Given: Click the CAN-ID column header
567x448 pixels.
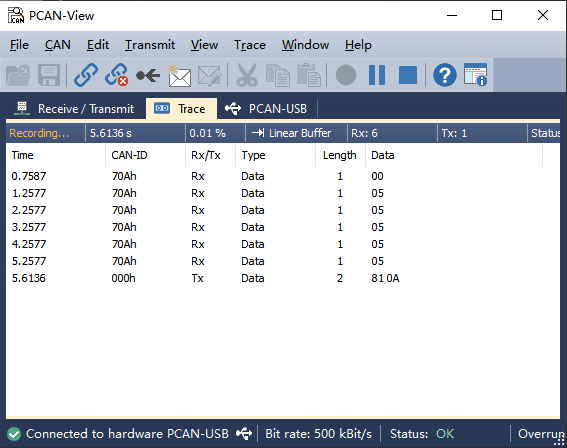Looking at the screenshot, I should 129,155.
